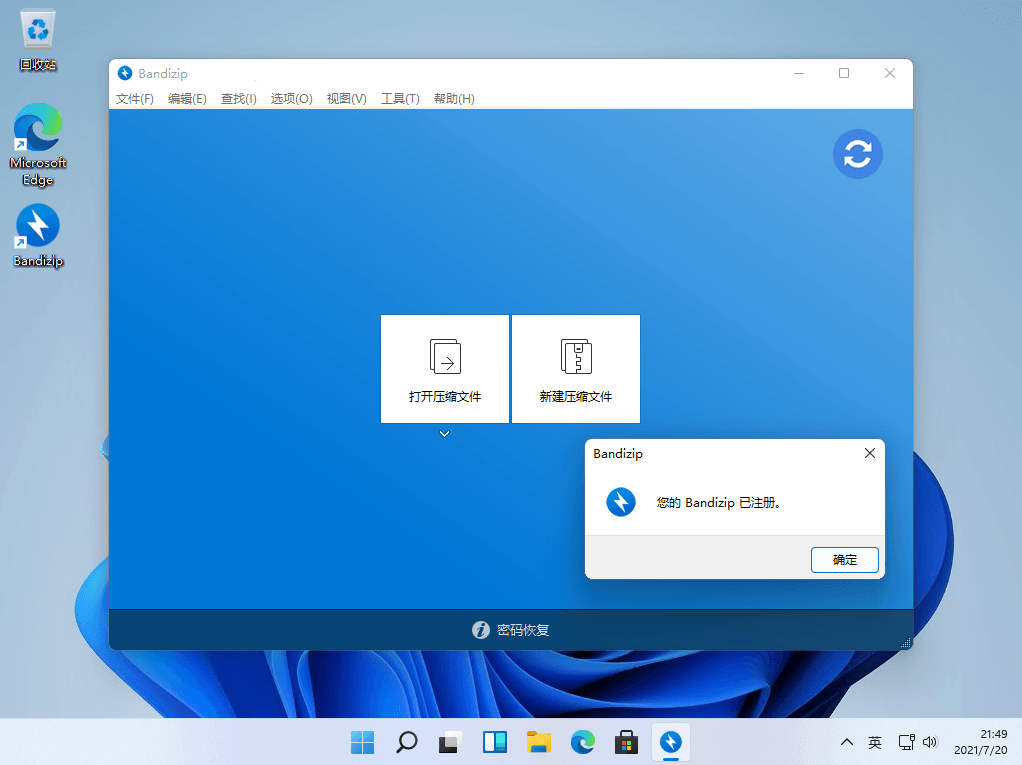Click the network tray icon
The height and width of the screenshot is (765, 1022).
click(906, 742)
